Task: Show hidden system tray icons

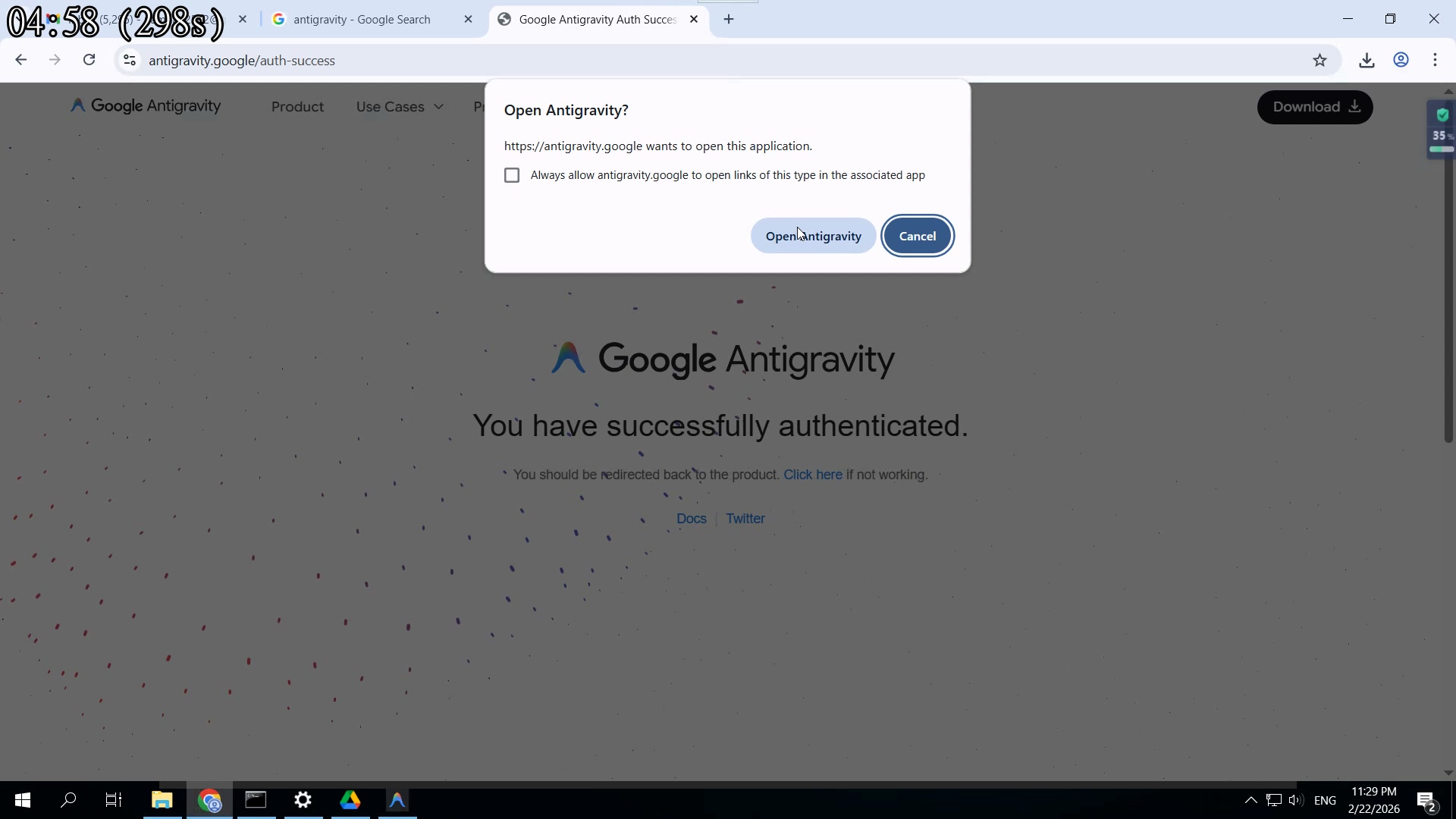Action: coord(1250,800)
